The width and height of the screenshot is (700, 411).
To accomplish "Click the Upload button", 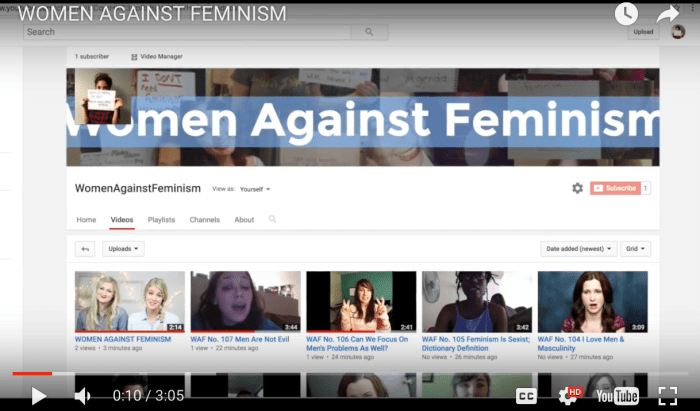I will pos(643,32).
